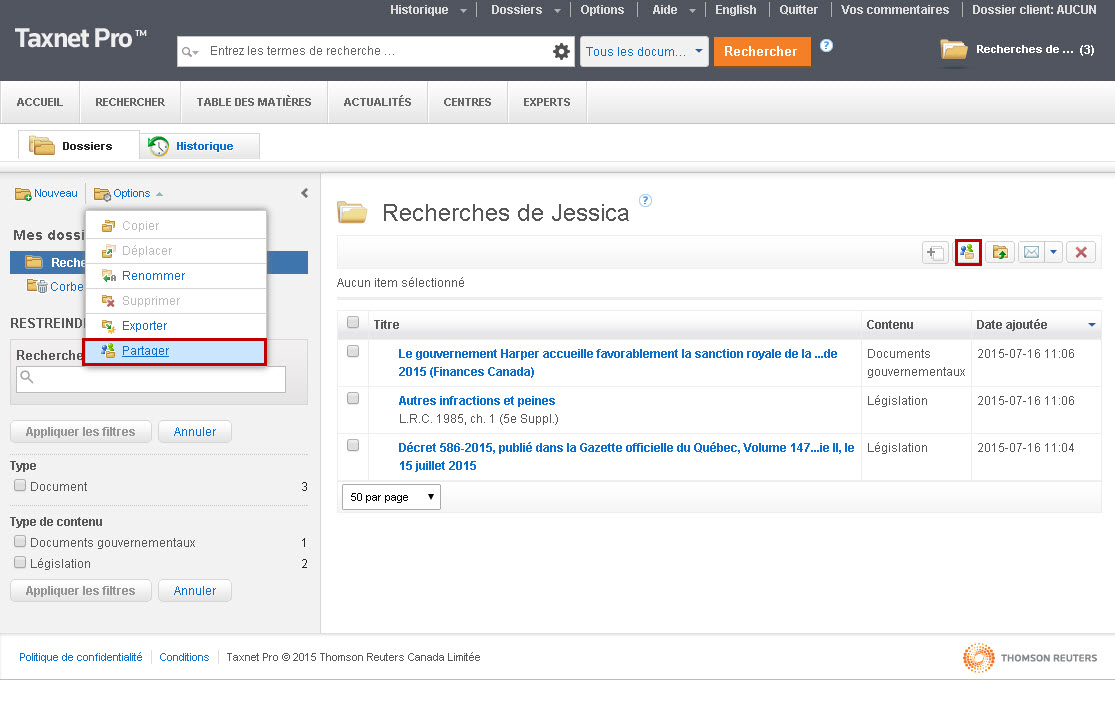Choose Exporter from the Options menu
The height and width of the screenshot is (713, 1115).
click(x=176, y=326)
